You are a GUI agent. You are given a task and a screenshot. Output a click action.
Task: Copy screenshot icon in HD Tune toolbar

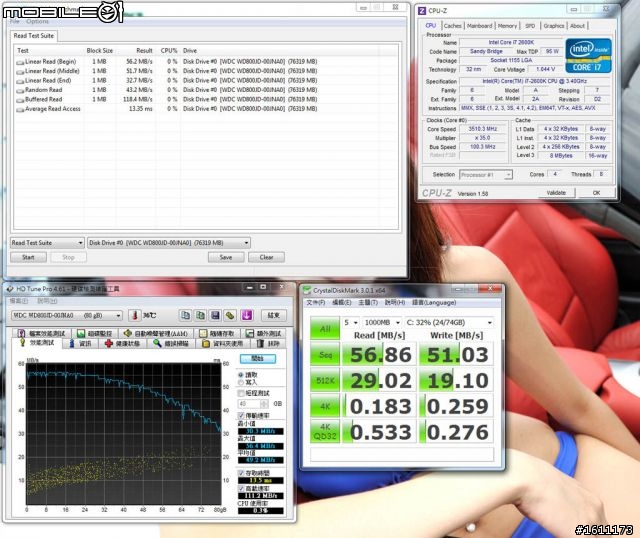(200, 315)
